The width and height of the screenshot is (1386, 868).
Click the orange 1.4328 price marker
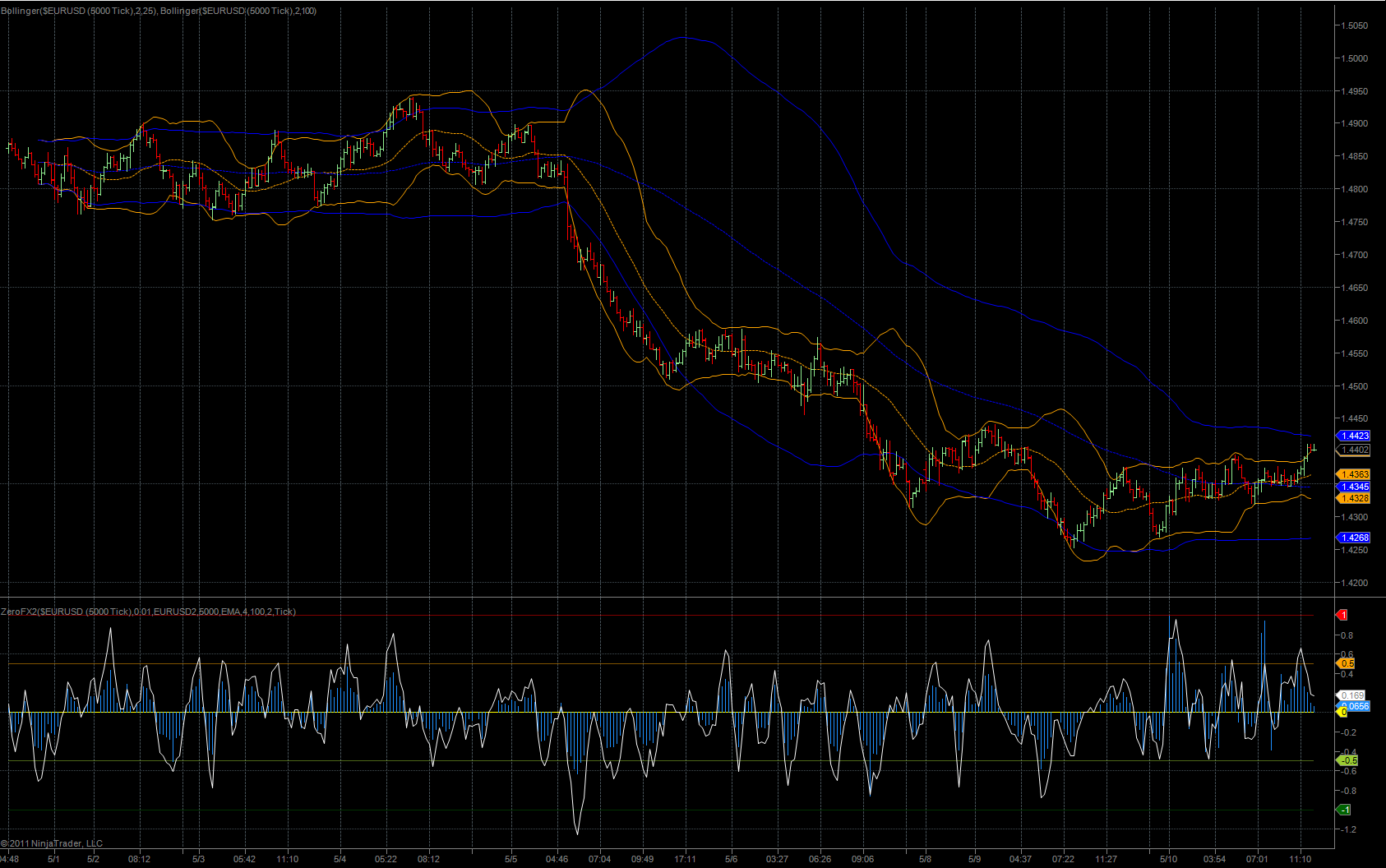coord(1354,498)
